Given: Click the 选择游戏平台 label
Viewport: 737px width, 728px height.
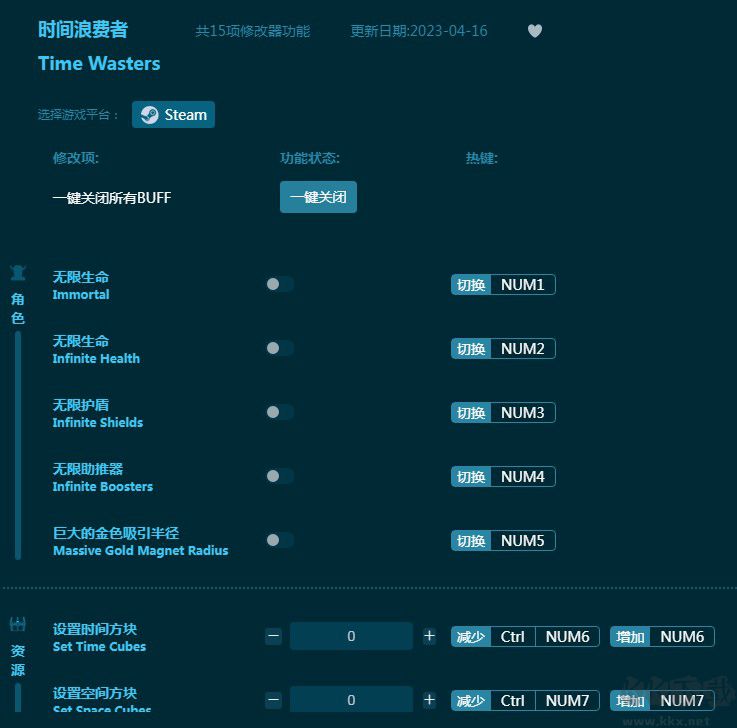Looking at the screenshot, I should [x=78, y=115].
